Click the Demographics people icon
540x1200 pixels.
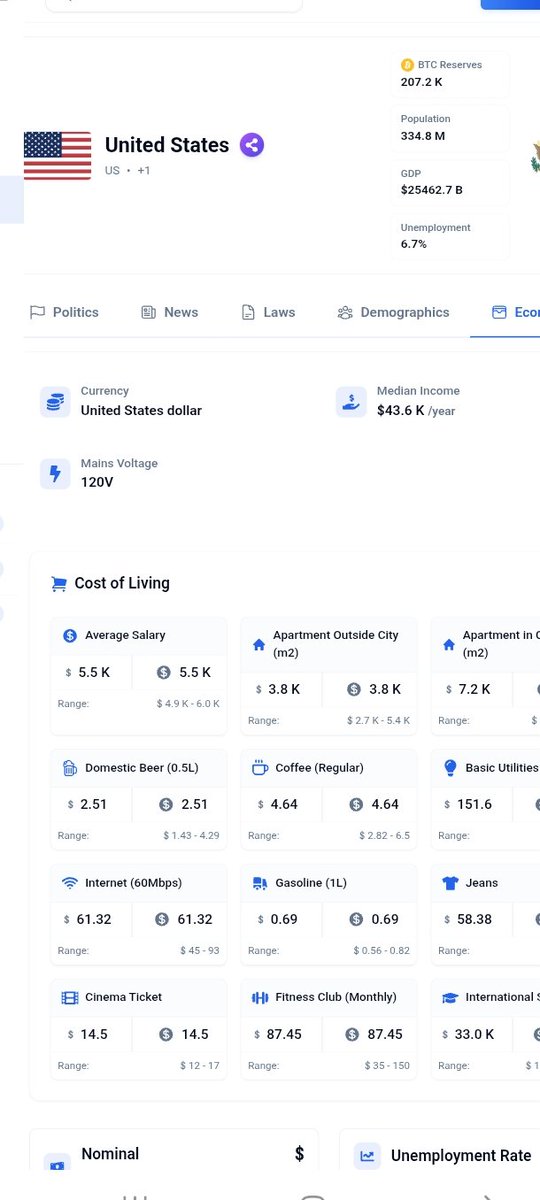[x=345, y=312]
